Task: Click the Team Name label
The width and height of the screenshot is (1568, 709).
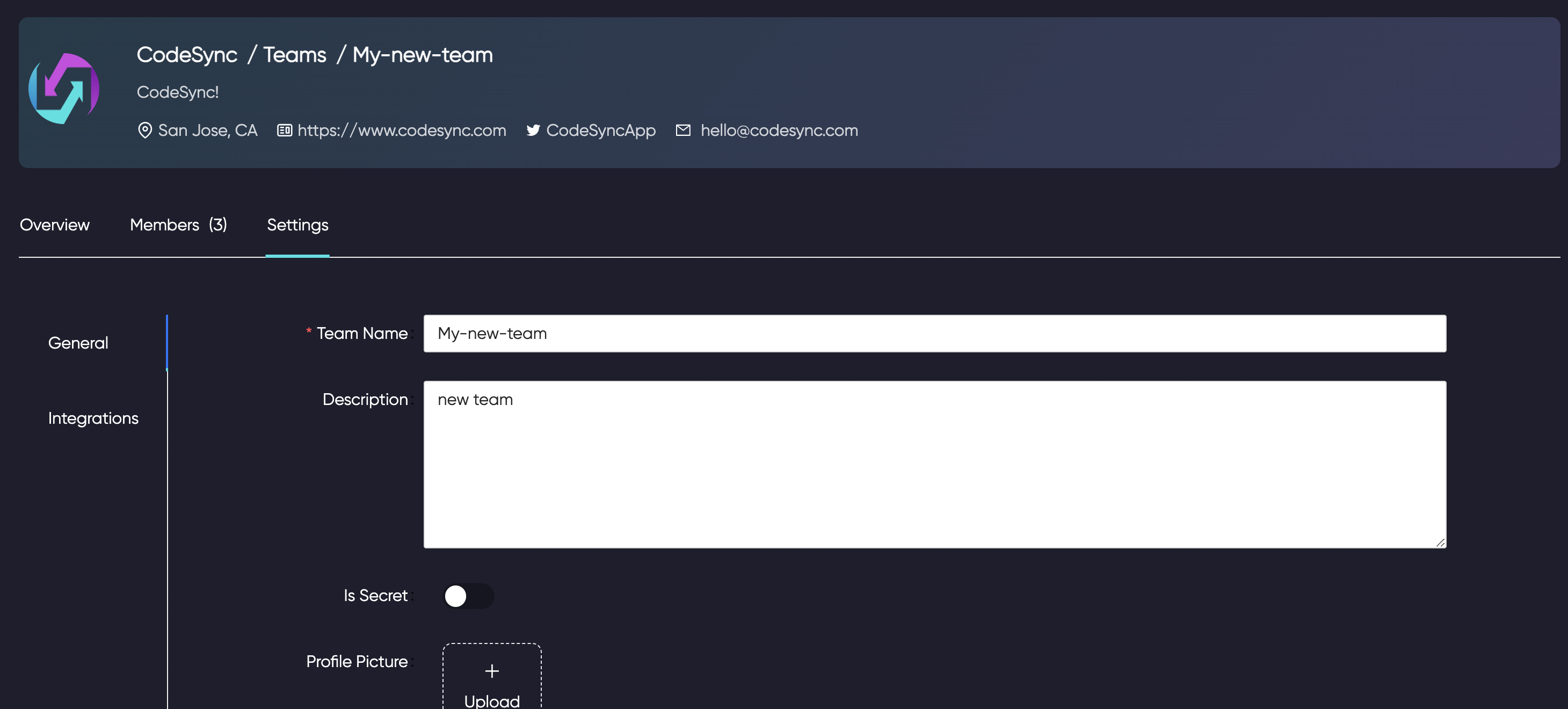Action: (362, 334)
